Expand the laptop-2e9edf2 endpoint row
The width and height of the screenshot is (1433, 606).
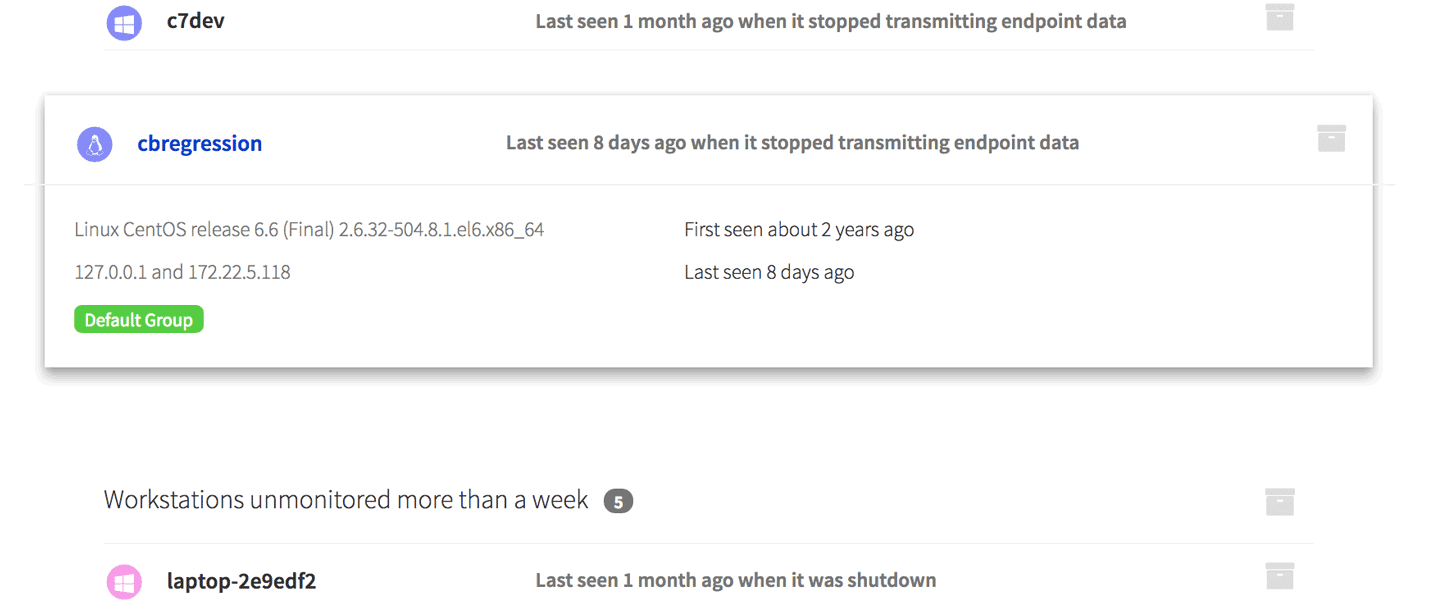coord(241,581)
